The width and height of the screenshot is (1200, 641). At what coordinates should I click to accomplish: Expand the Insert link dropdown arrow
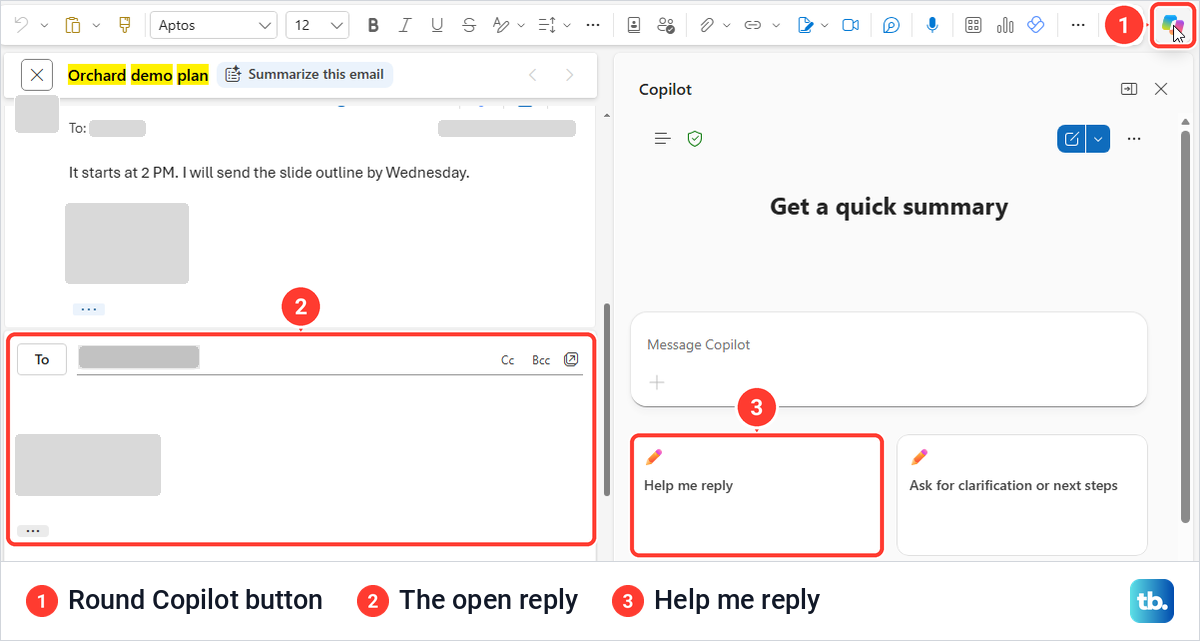(x=776, y=25)
